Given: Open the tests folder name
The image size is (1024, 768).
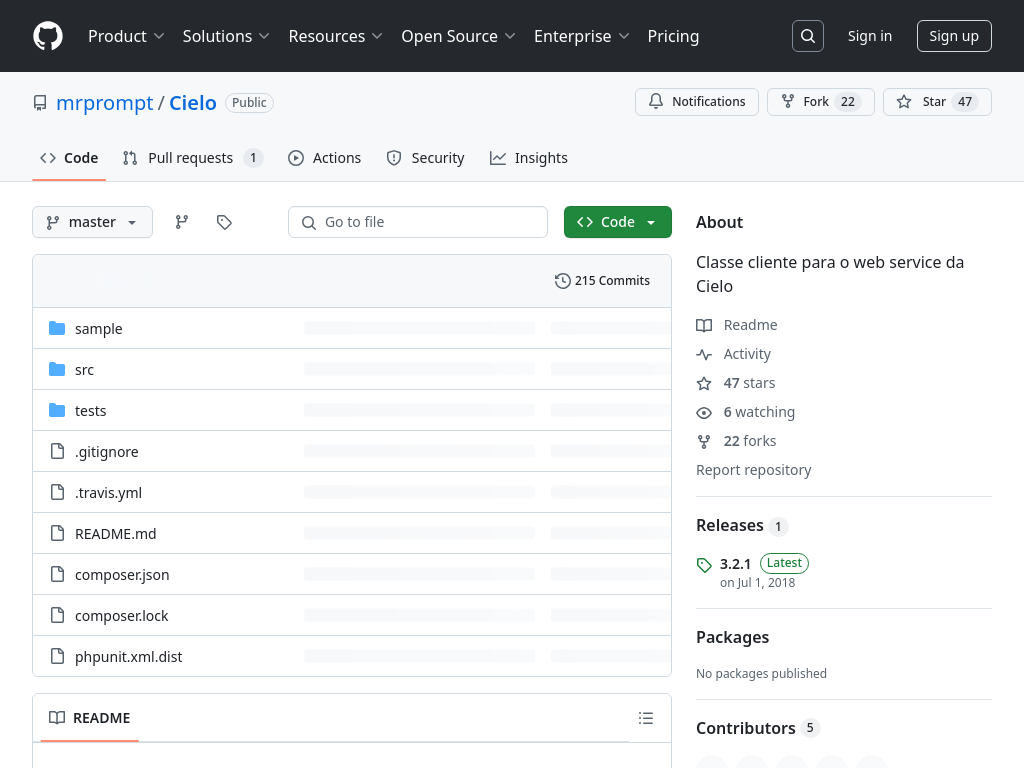Looking at the screenshot, I should click(x=90, y=411).
